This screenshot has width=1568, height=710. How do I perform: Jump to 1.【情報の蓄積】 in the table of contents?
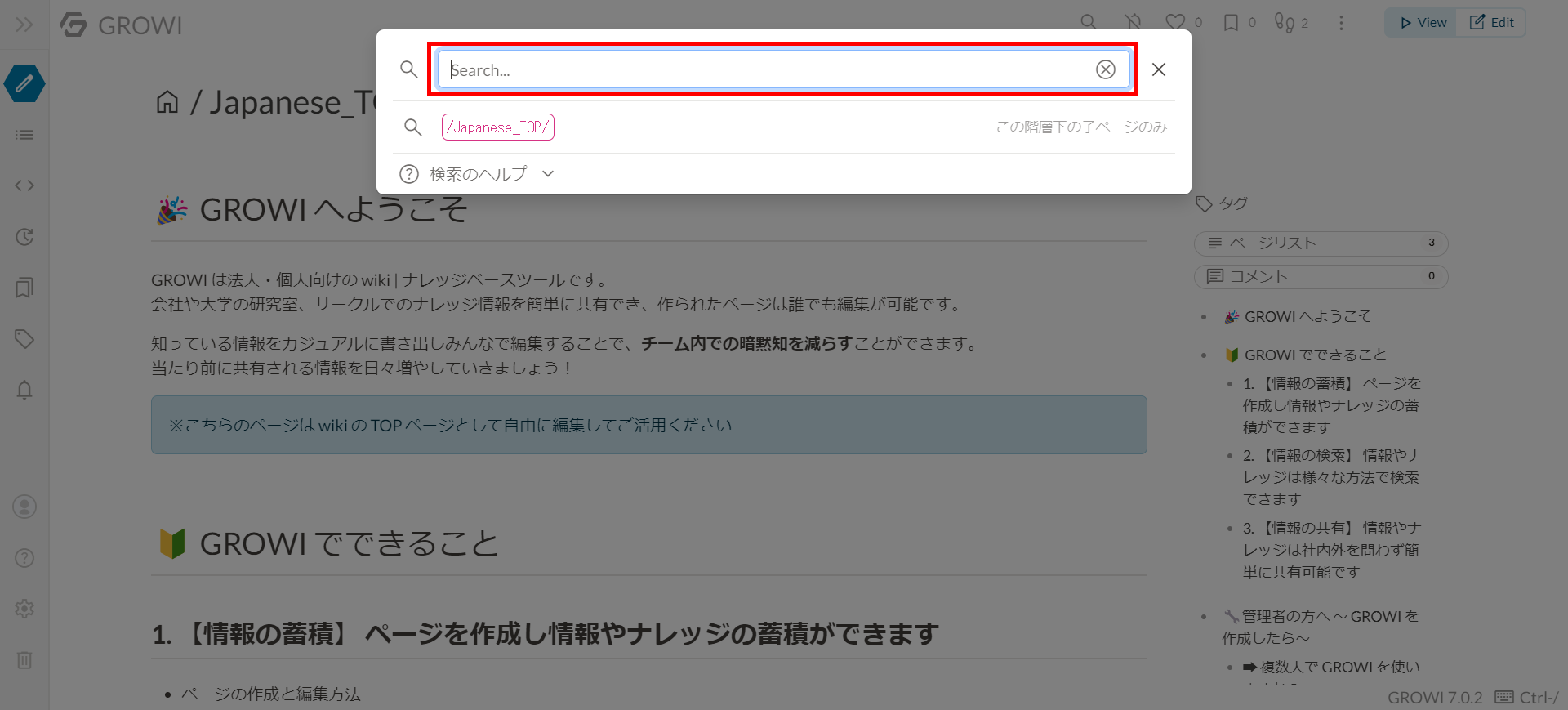tap(1332, 405)
